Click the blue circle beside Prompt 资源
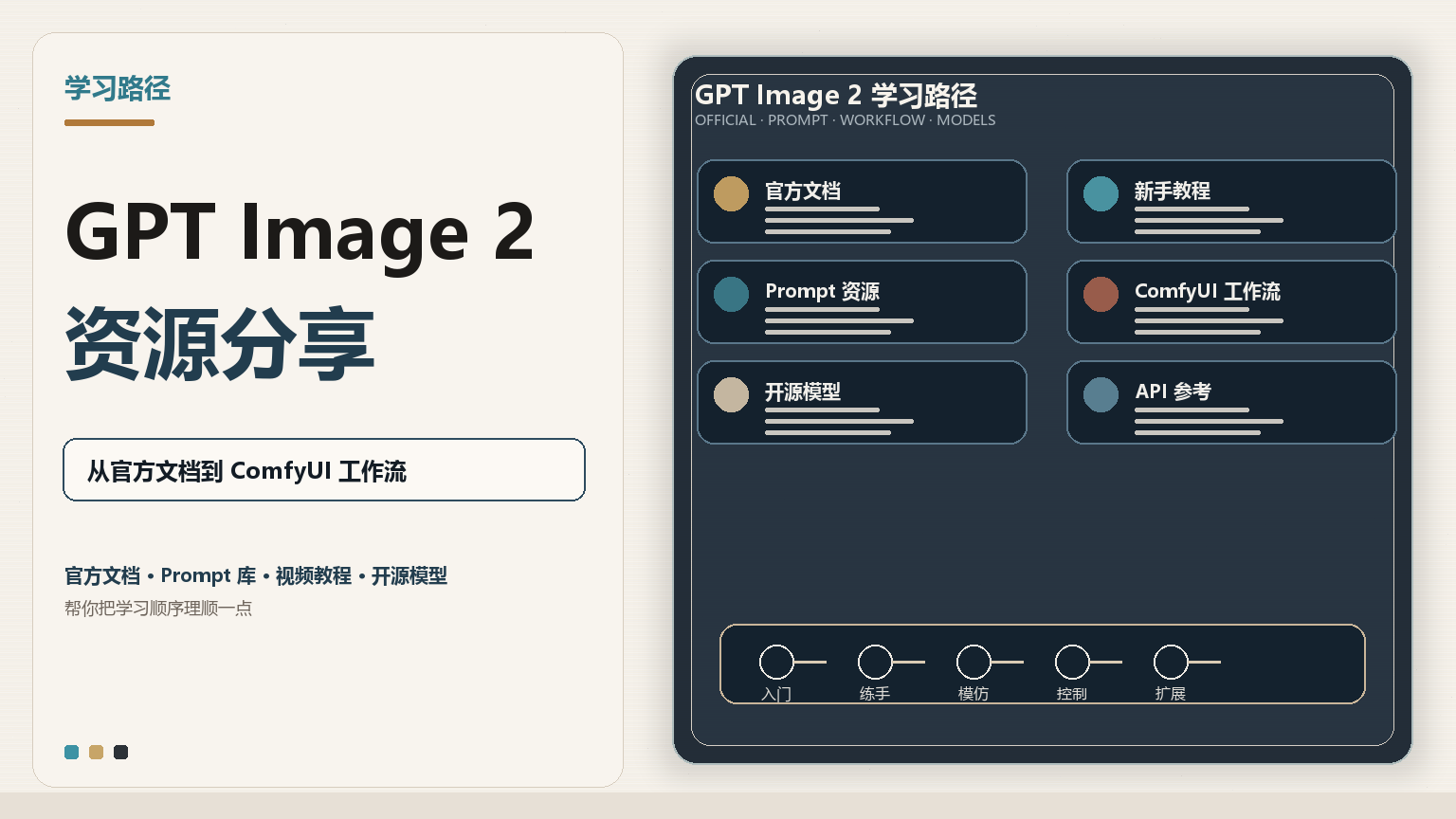The height and width of the screenshot is (819, 1456). click(731, 294)
